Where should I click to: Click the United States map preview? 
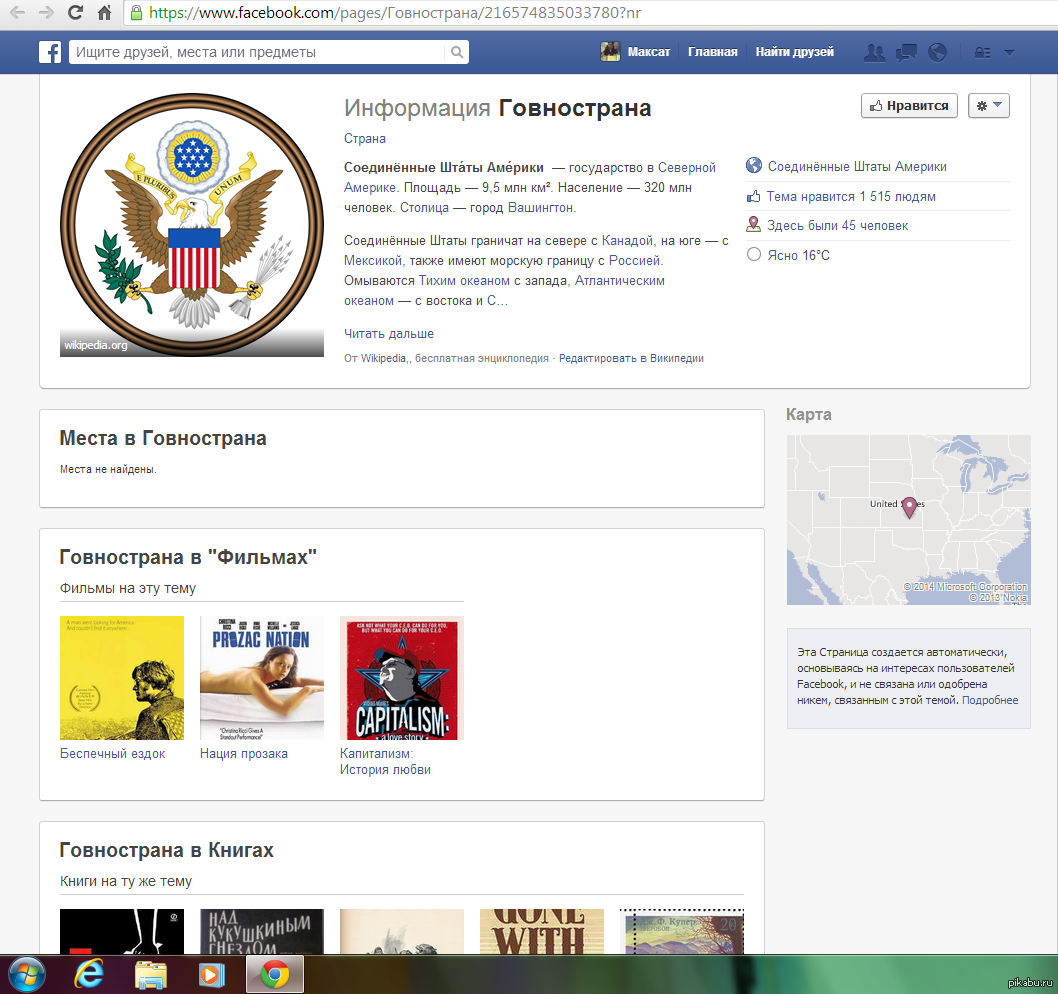pos(908,519)
